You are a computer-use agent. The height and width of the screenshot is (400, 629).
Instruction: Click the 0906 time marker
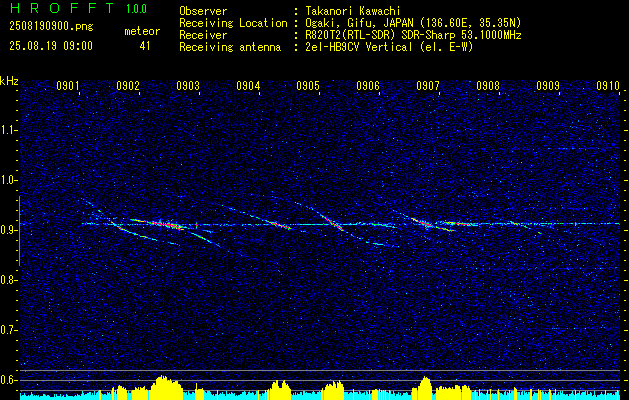pos(368,86)
